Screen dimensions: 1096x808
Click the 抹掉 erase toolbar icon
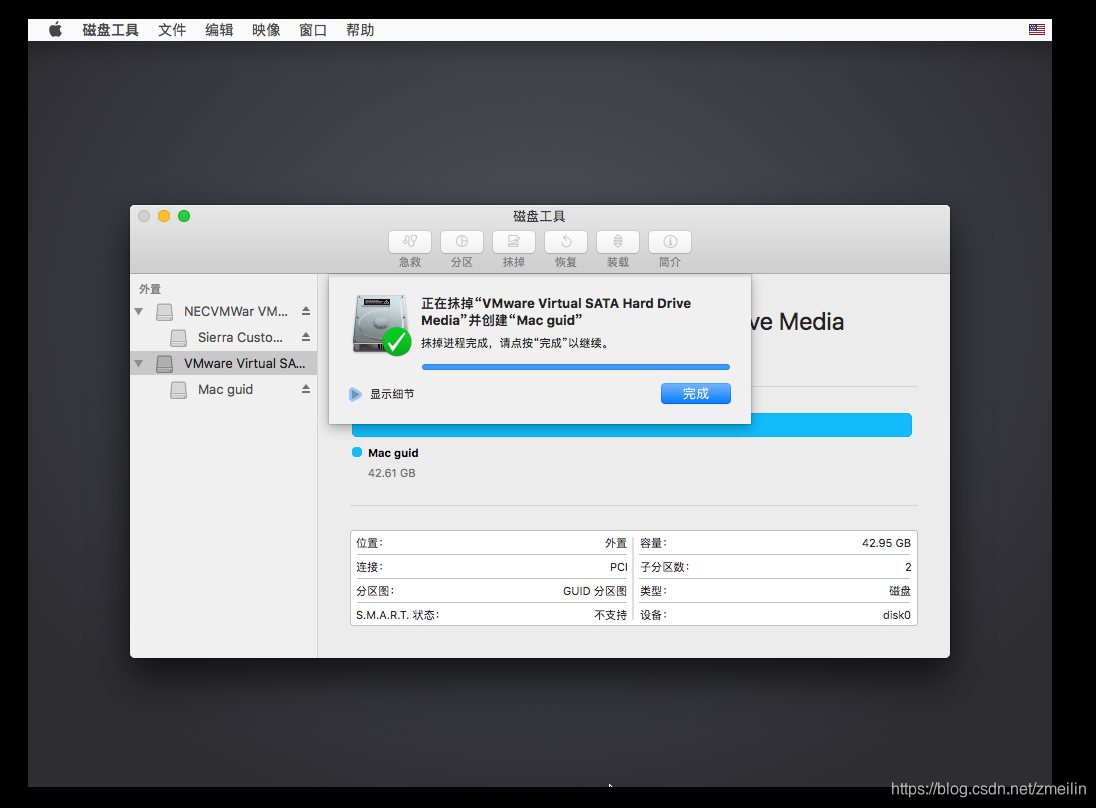pyautogui.click(x=514, y=242)
